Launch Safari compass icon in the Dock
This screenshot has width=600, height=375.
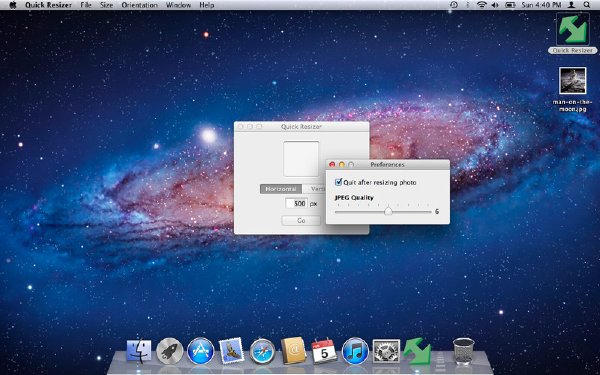click(x=262, y=351)
